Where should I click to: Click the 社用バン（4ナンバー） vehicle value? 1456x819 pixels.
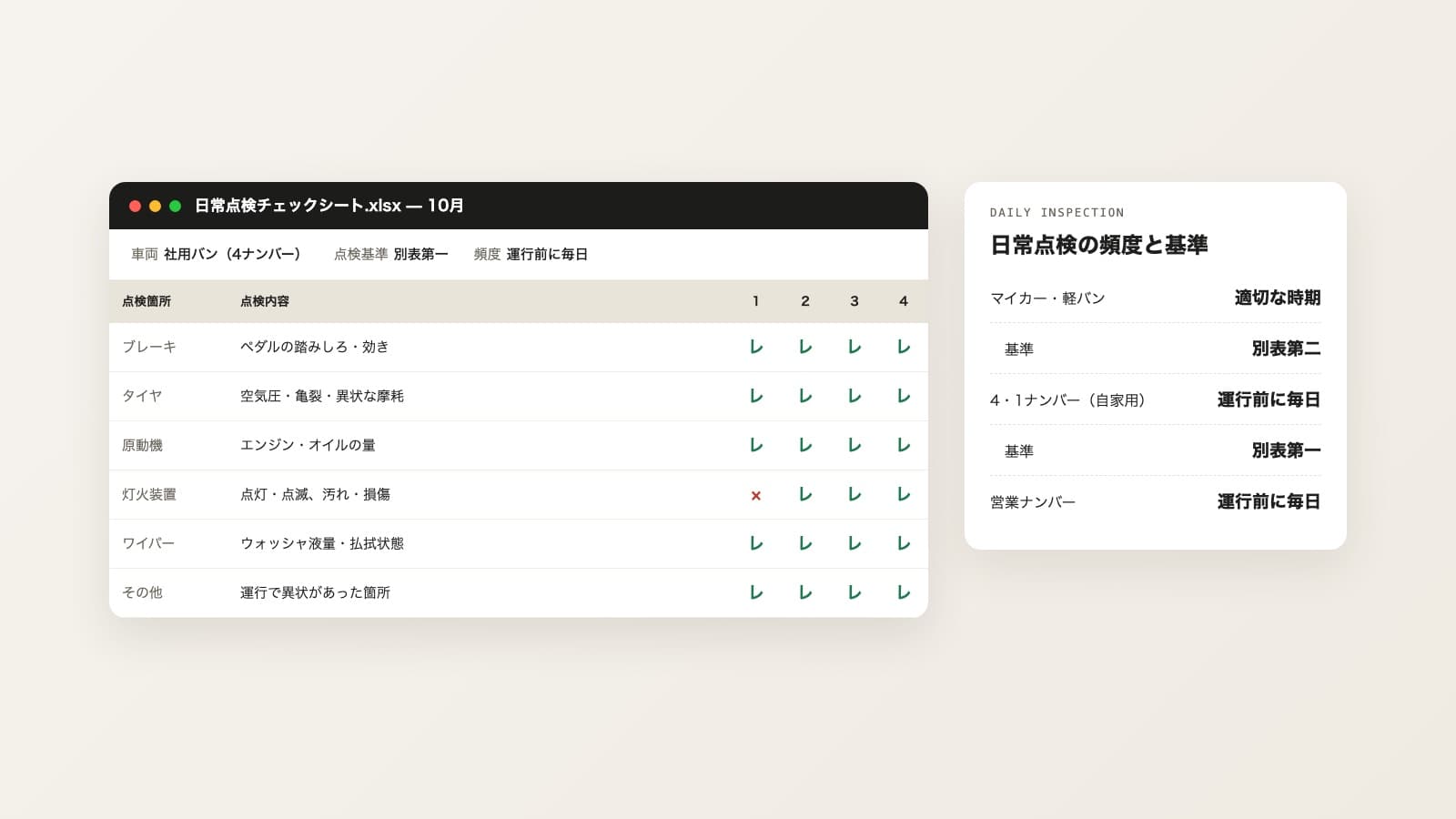point(233,254)
